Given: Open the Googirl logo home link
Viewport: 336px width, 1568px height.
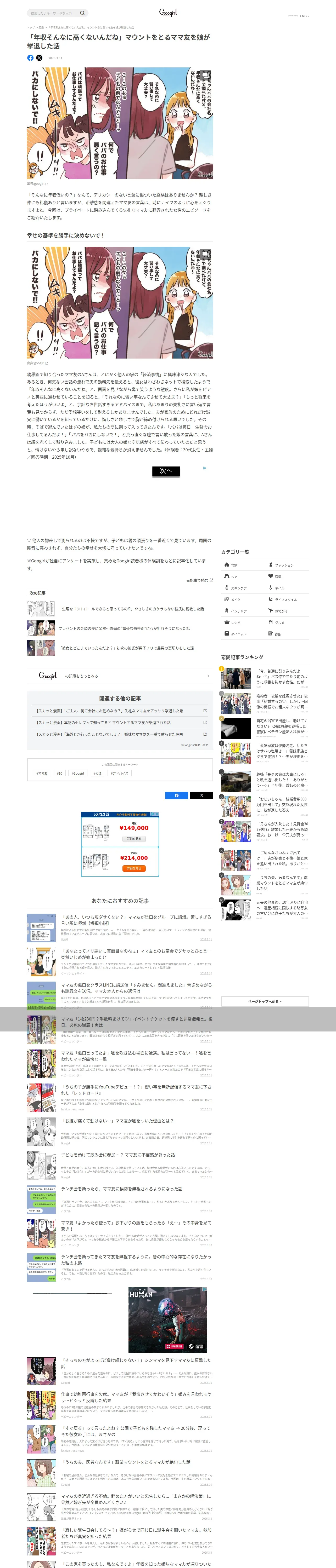Looking at the screenshot, I should click(168, 12).
